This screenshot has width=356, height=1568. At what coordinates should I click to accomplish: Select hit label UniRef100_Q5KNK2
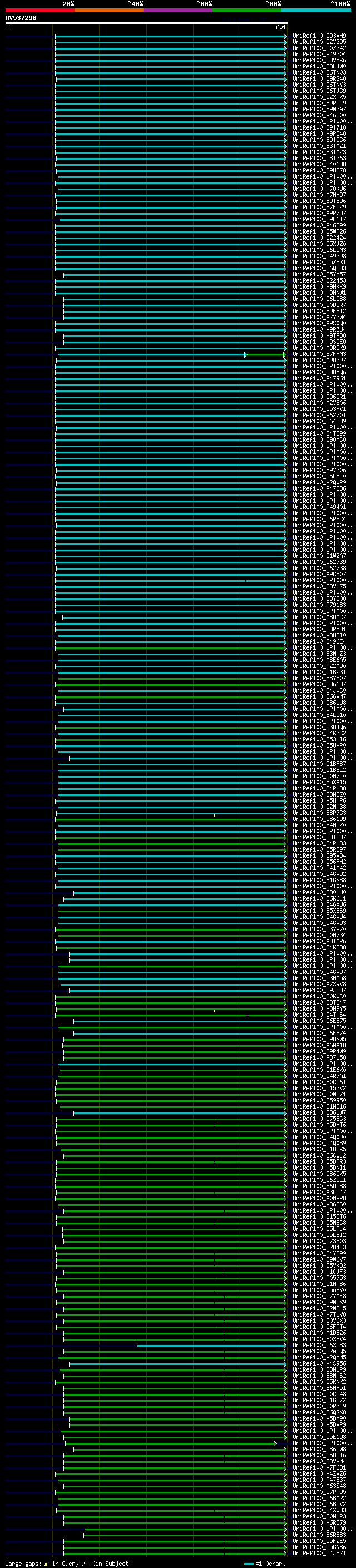pos(319,1382)
